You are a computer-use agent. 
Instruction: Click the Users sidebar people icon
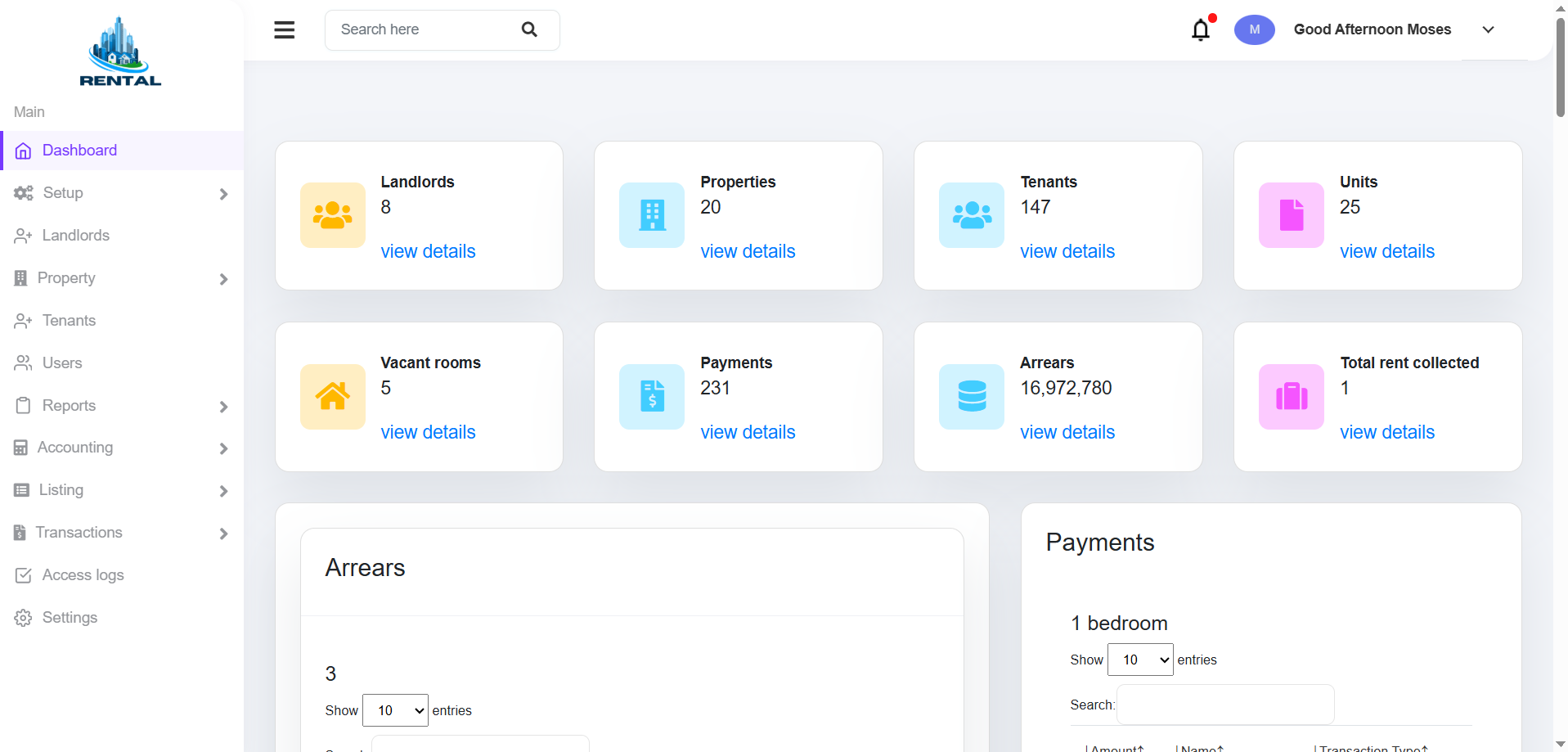click(x=24, y=363)
